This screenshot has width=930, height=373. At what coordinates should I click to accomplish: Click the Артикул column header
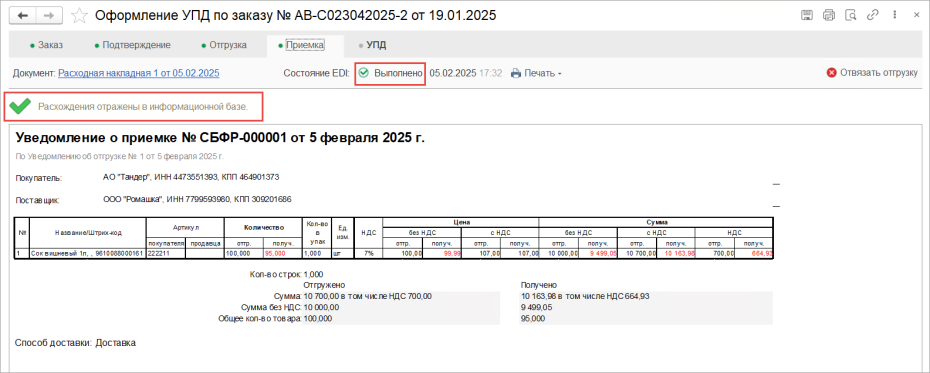[185, 227]
